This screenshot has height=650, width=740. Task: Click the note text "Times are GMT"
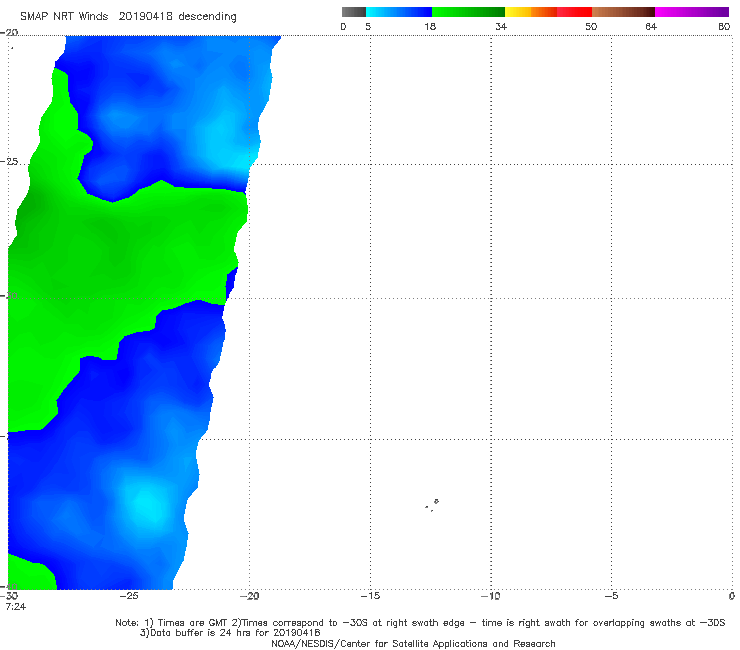(192, 623)
